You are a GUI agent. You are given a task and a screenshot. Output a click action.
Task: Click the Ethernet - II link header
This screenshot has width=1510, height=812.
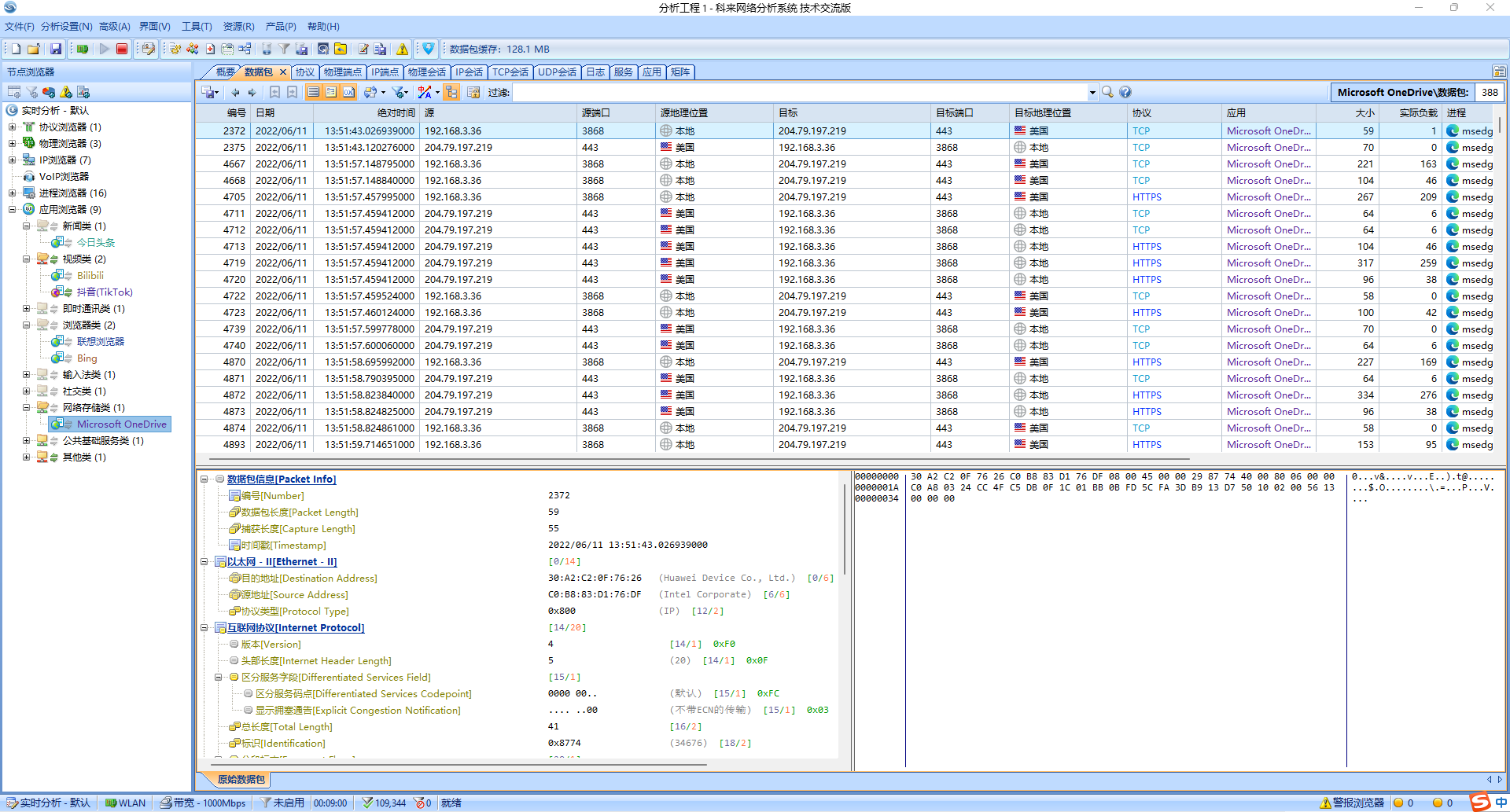tap(282, 561)
